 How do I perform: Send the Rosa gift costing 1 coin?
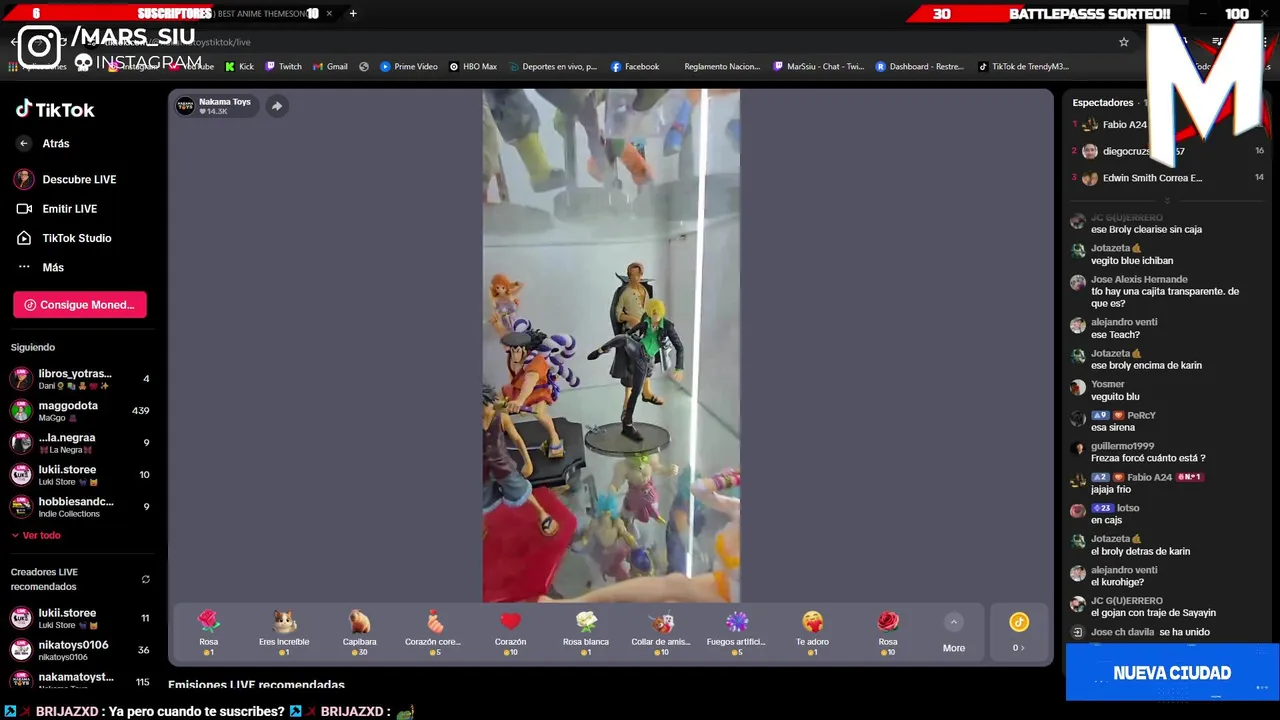[x=208, y=633]
